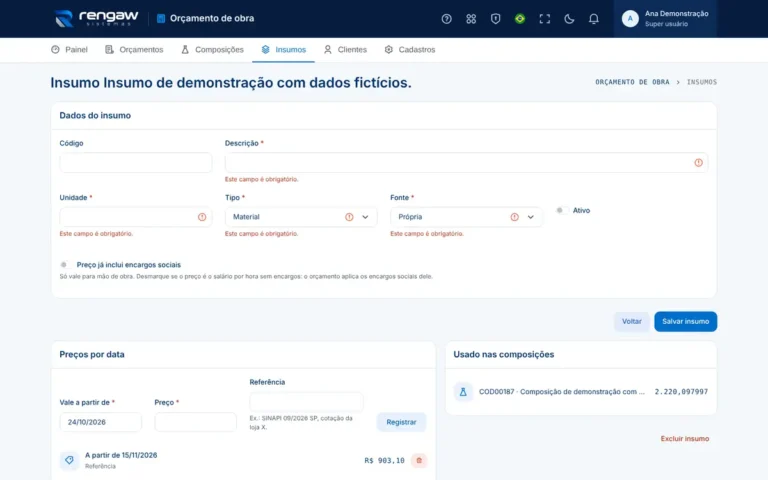Screen dimensions: 768x480
Task: Click the Dados do insumo heading
Action: (x=95, y=116)
